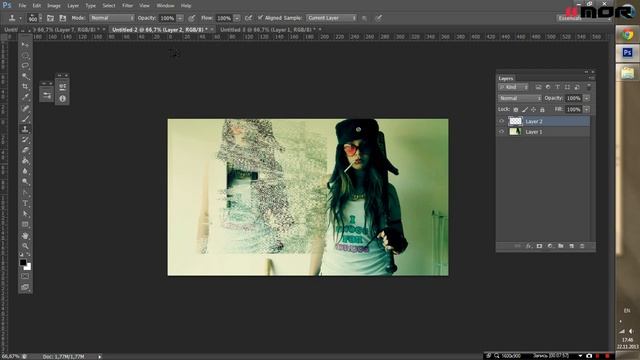
Task: Select the Brush tool
Action: pyautogui.click(x=25, y=119)
